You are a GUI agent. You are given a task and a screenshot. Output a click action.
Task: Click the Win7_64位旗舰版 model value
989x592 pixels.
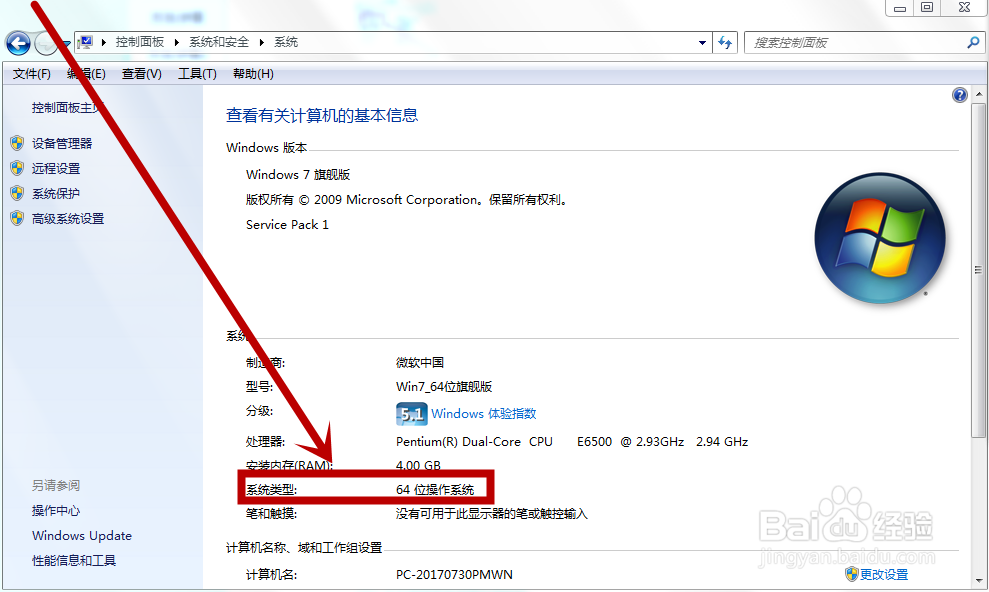pyautogui.click(x=444, y=386)
